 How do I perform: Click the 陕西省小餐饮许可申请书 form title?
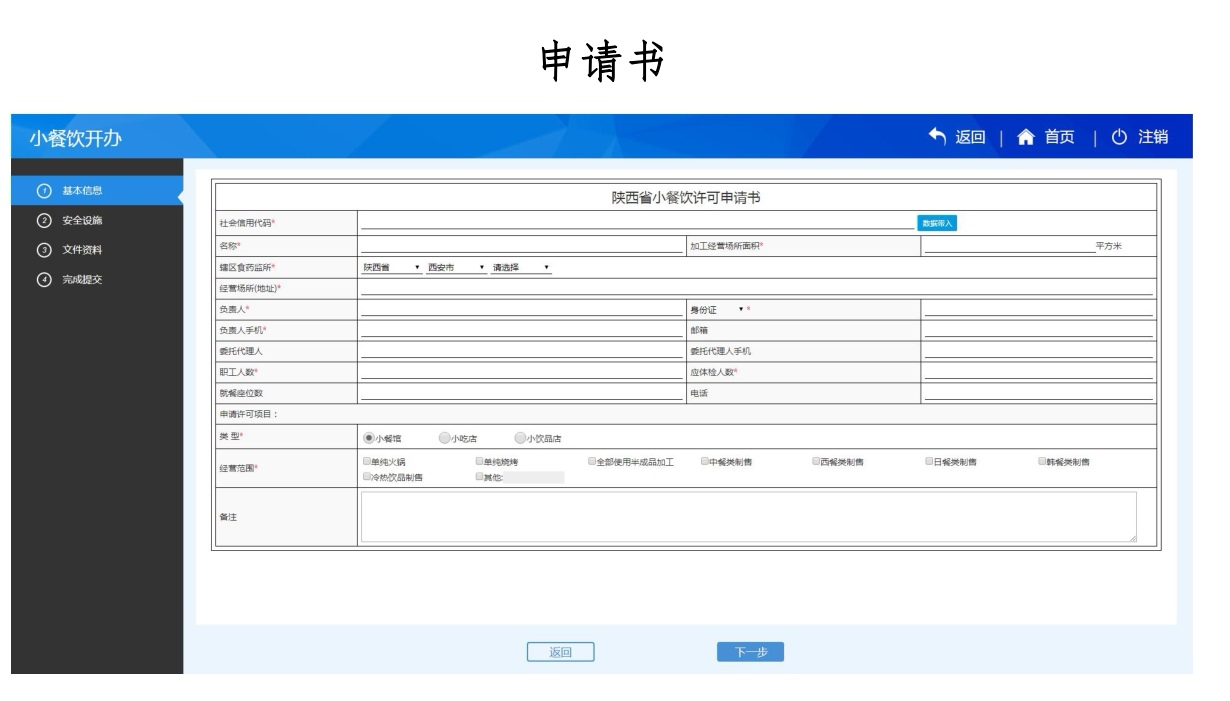point(686,197)
